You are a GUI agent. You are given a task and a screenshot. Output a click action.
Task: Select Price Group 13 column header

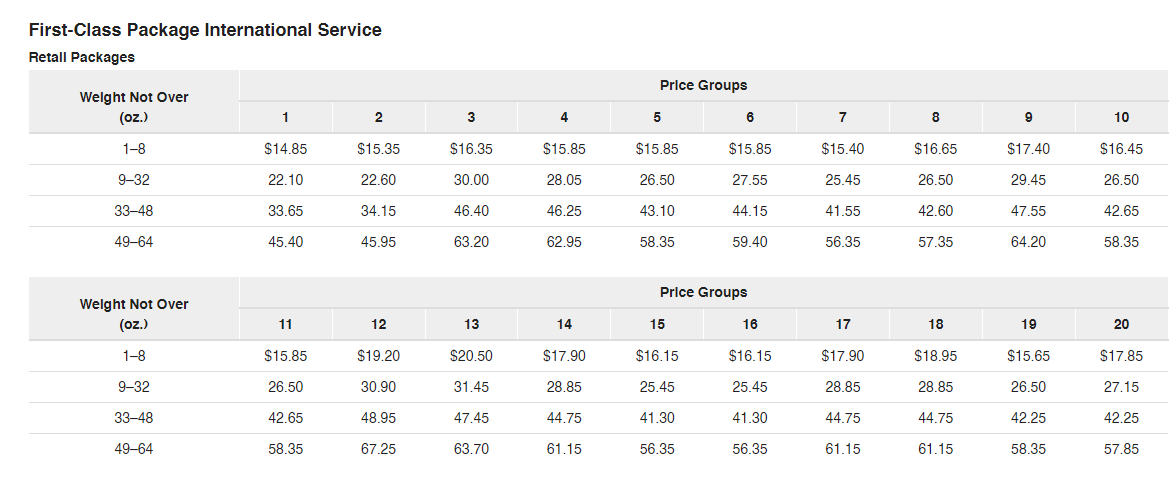(x=471, y=324)
